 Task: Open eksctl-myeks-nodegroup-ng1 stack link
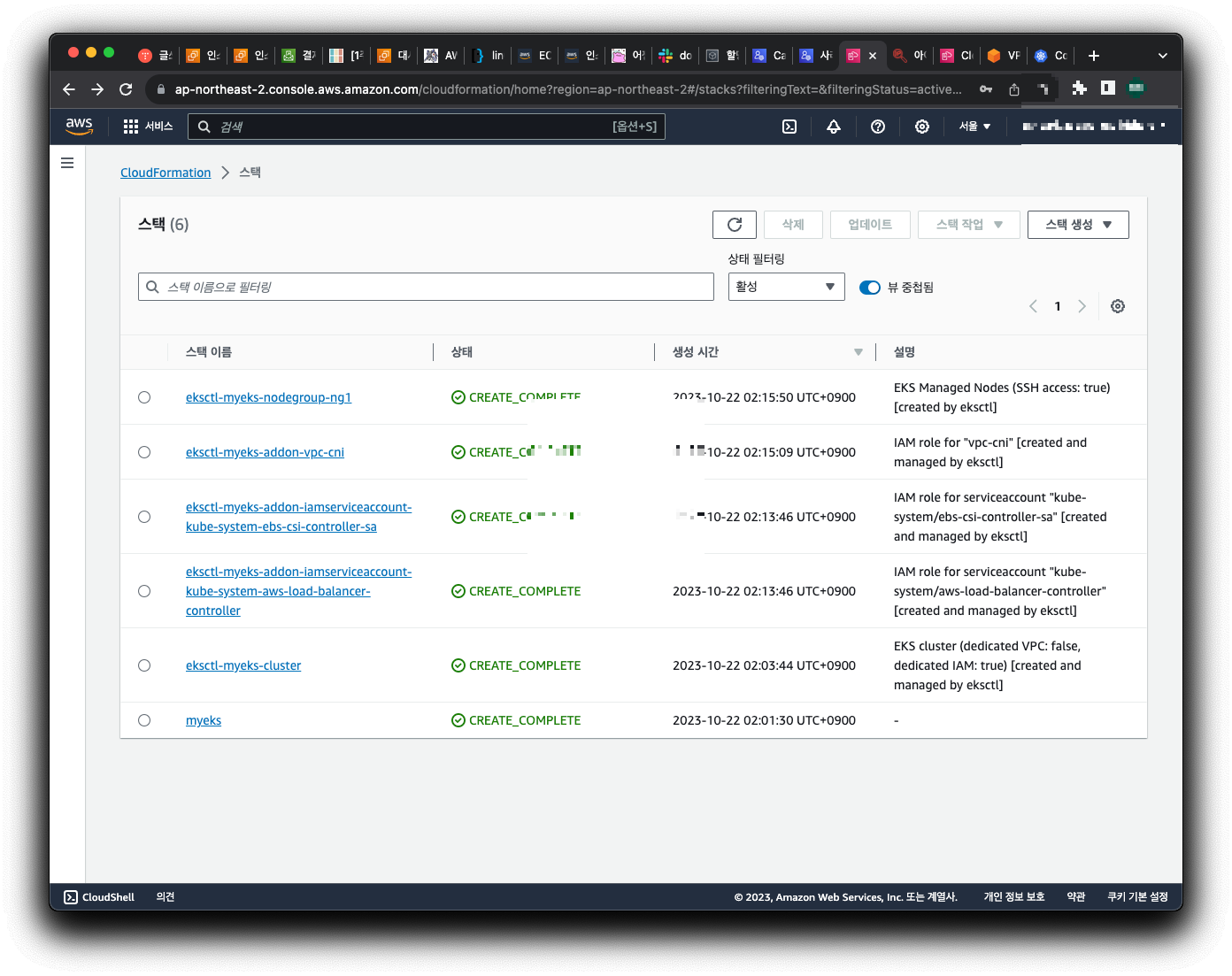(268, 397)
